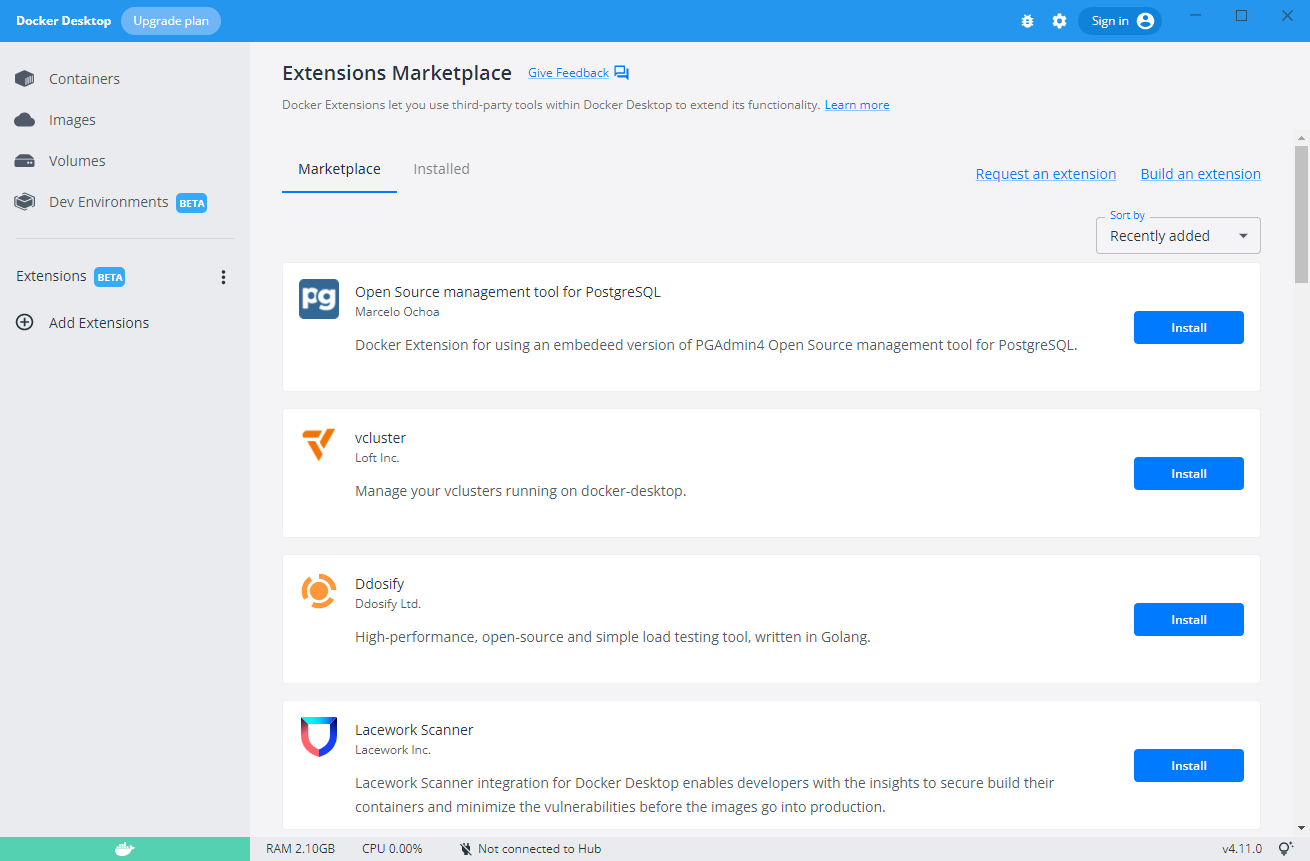Click the vcluster extension logo
This screenshot has width=1310, height=861.
pos(319,445)
